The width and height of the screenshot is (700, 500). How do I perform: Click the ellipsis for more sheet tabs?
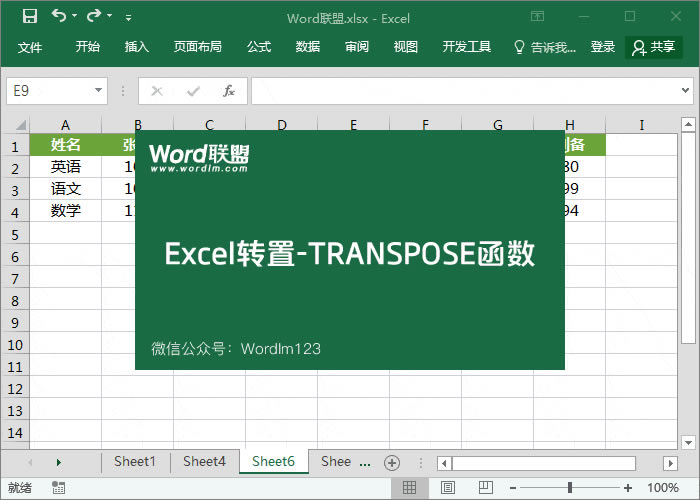pos(365,464)
